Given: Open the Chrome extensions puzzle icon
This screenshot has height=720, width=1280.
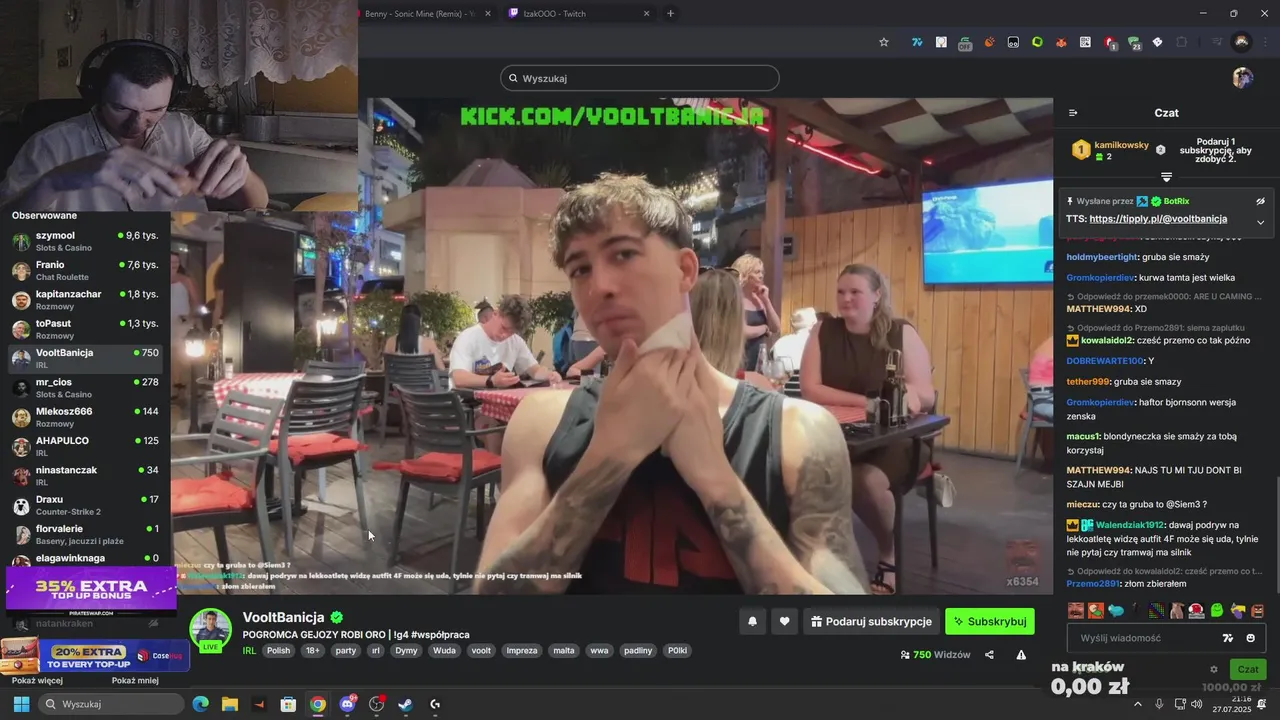Looking at the screenshot, I should [x=1181, y=42].
